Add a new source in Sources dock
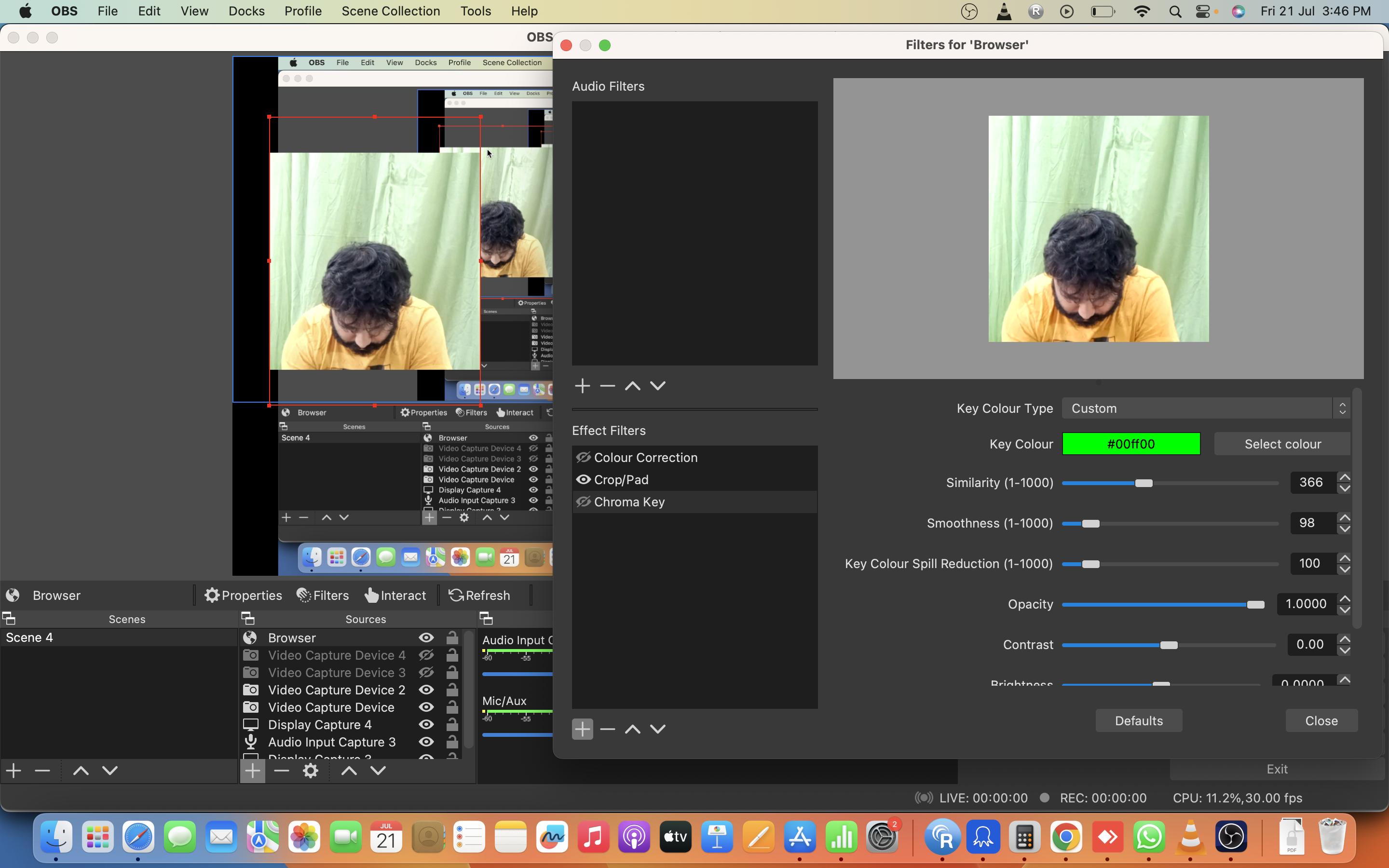 click(253, 771)
